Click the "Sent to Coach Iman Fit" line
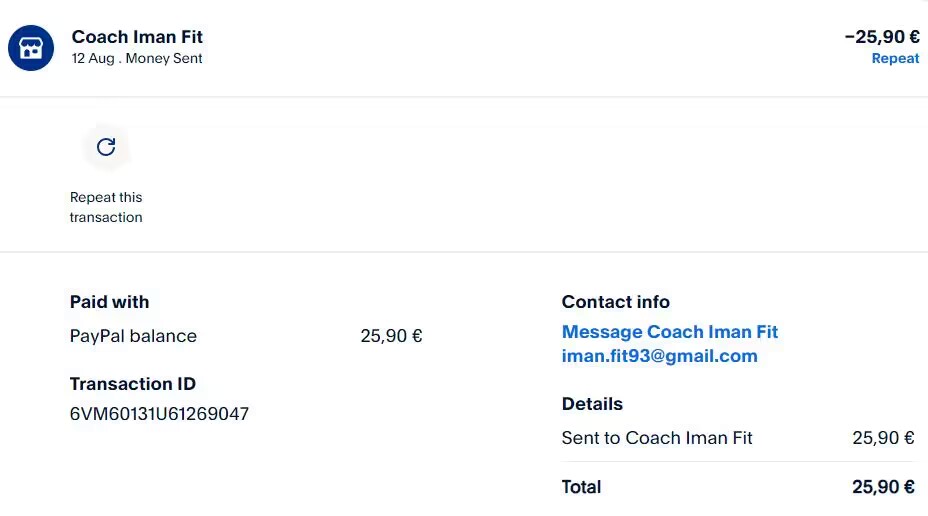The width and height of the screenshot is (928, 516). (657, 438)
